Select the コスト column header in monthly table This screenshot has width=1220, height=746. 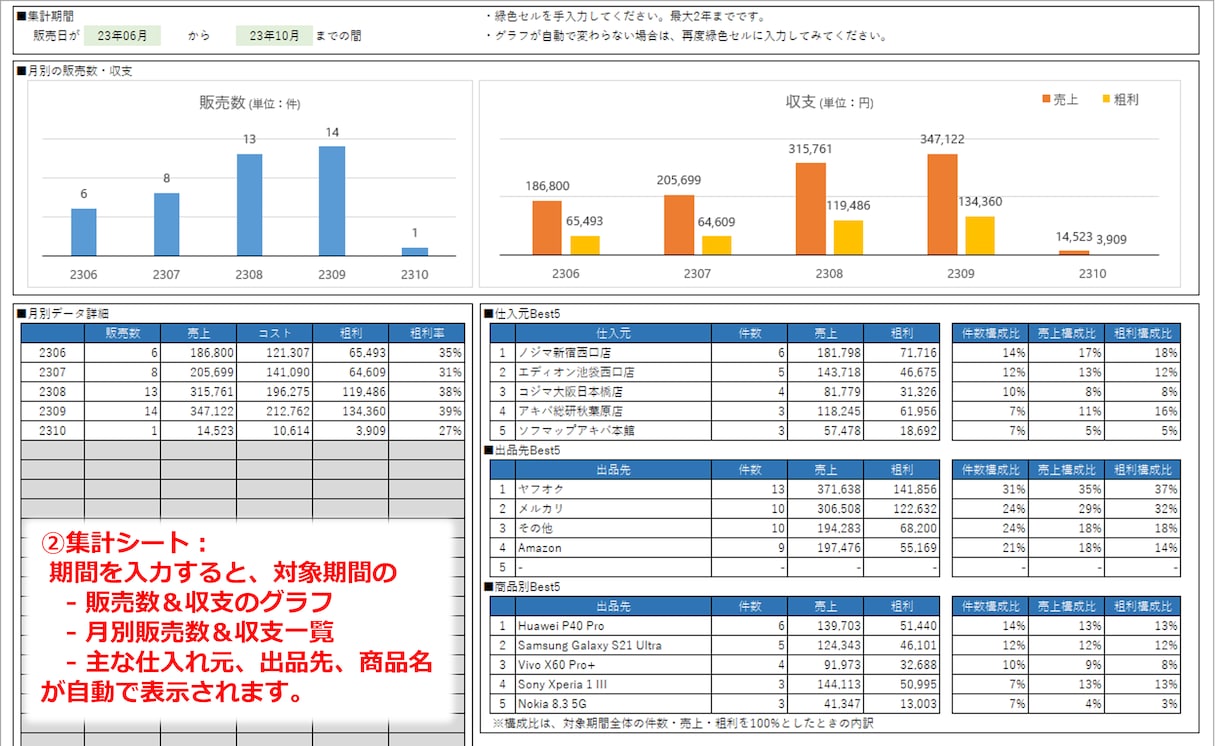pos(274,334)
